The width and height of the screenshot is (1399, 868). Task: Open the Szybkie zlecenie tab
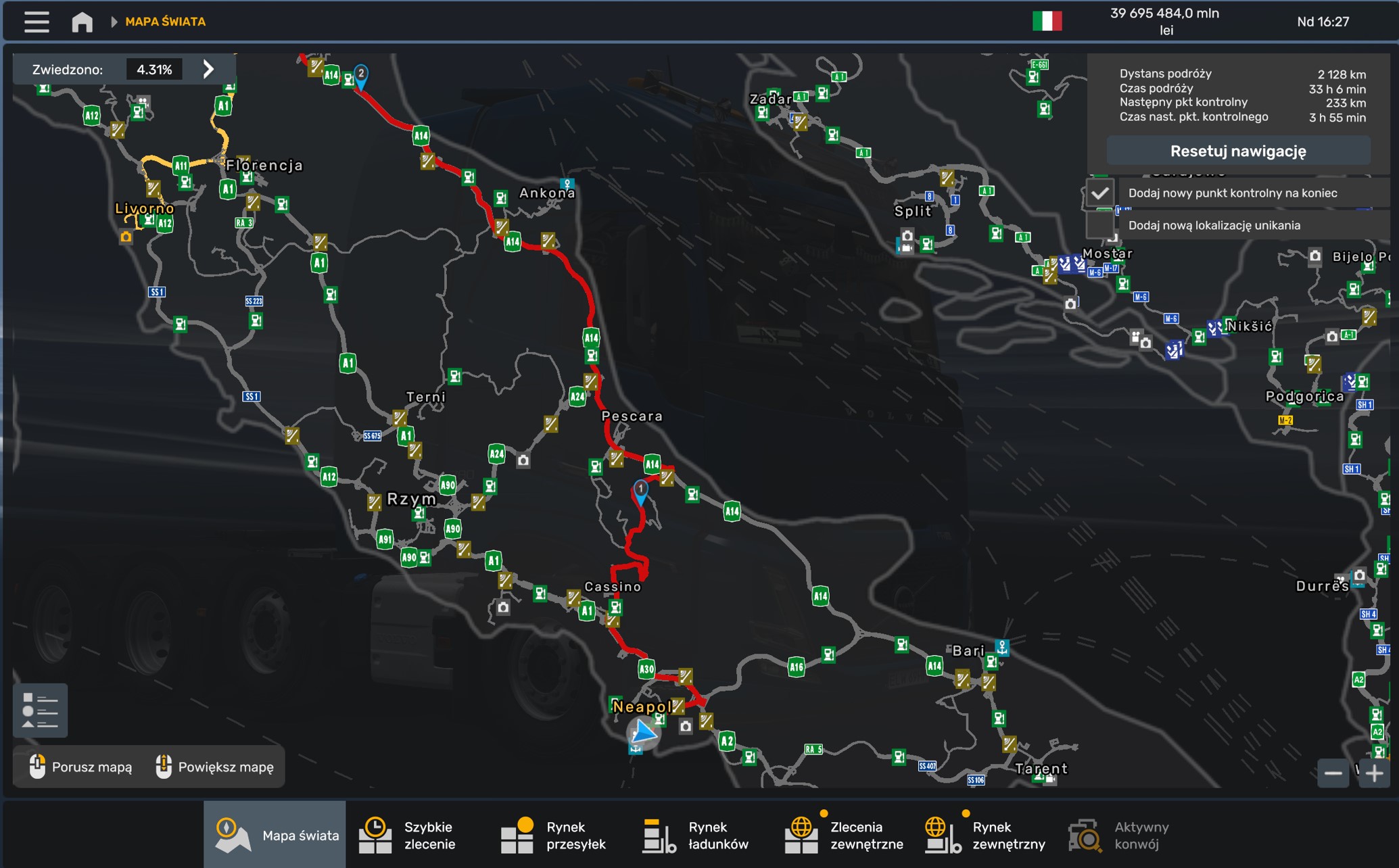click(417, 835)
